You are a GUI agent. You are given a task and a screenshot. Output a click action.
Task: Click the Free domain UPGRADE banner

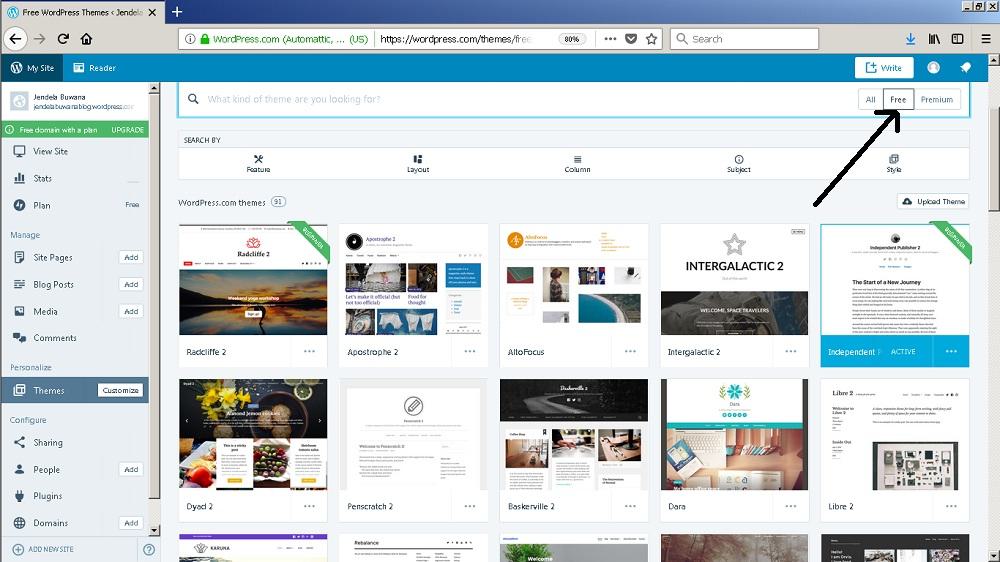(75, 129)
